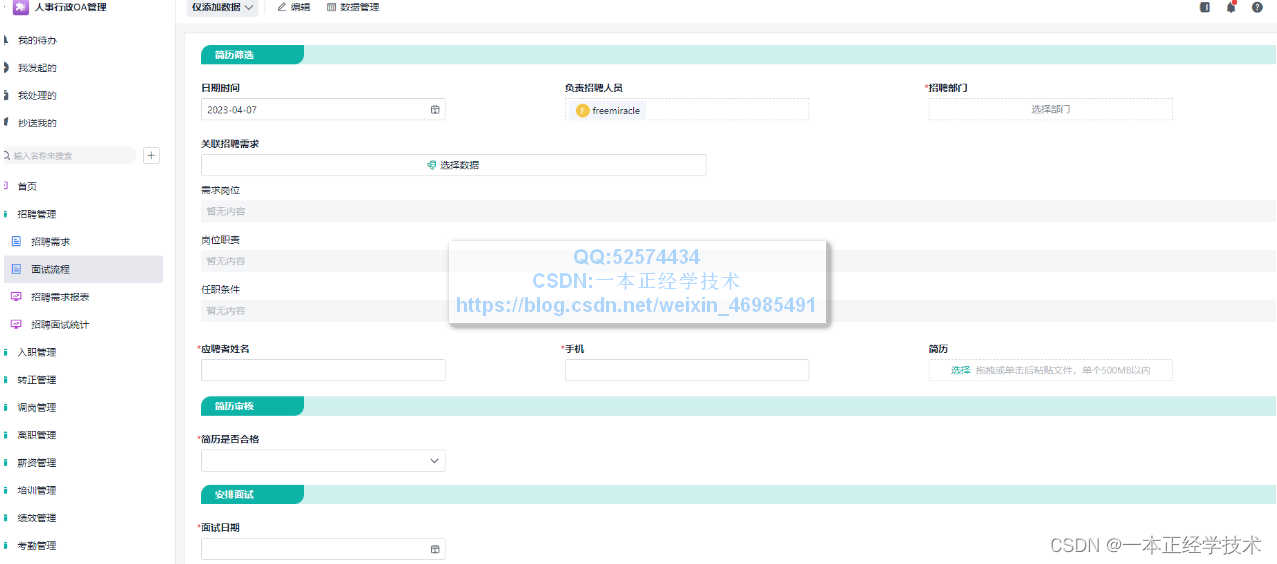Click the 手机 input field
The height and width of the screenshot is (564, 1277).
click(x=687, y=370)
